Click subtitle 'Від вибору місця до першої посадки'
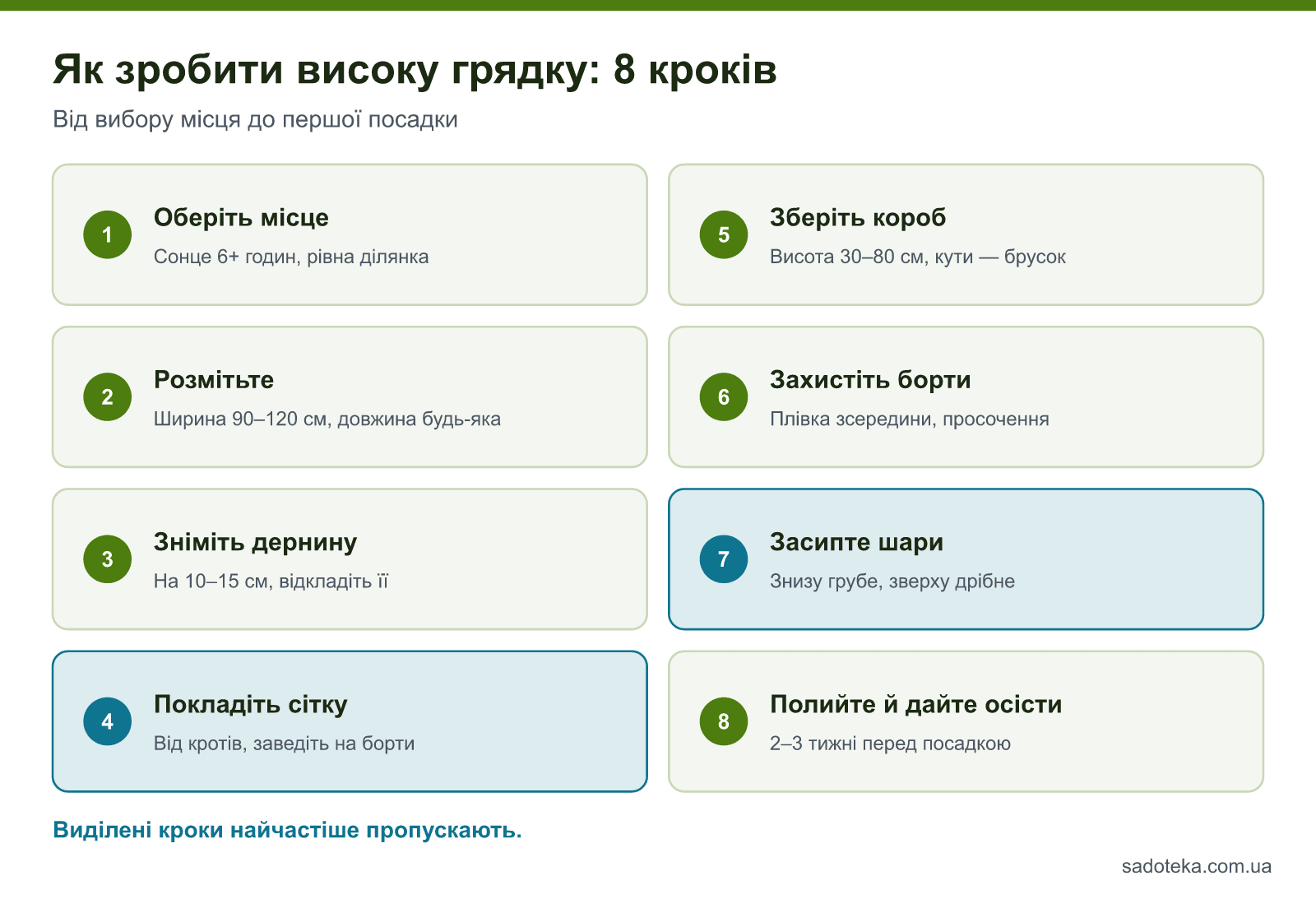 pos(256,119)
